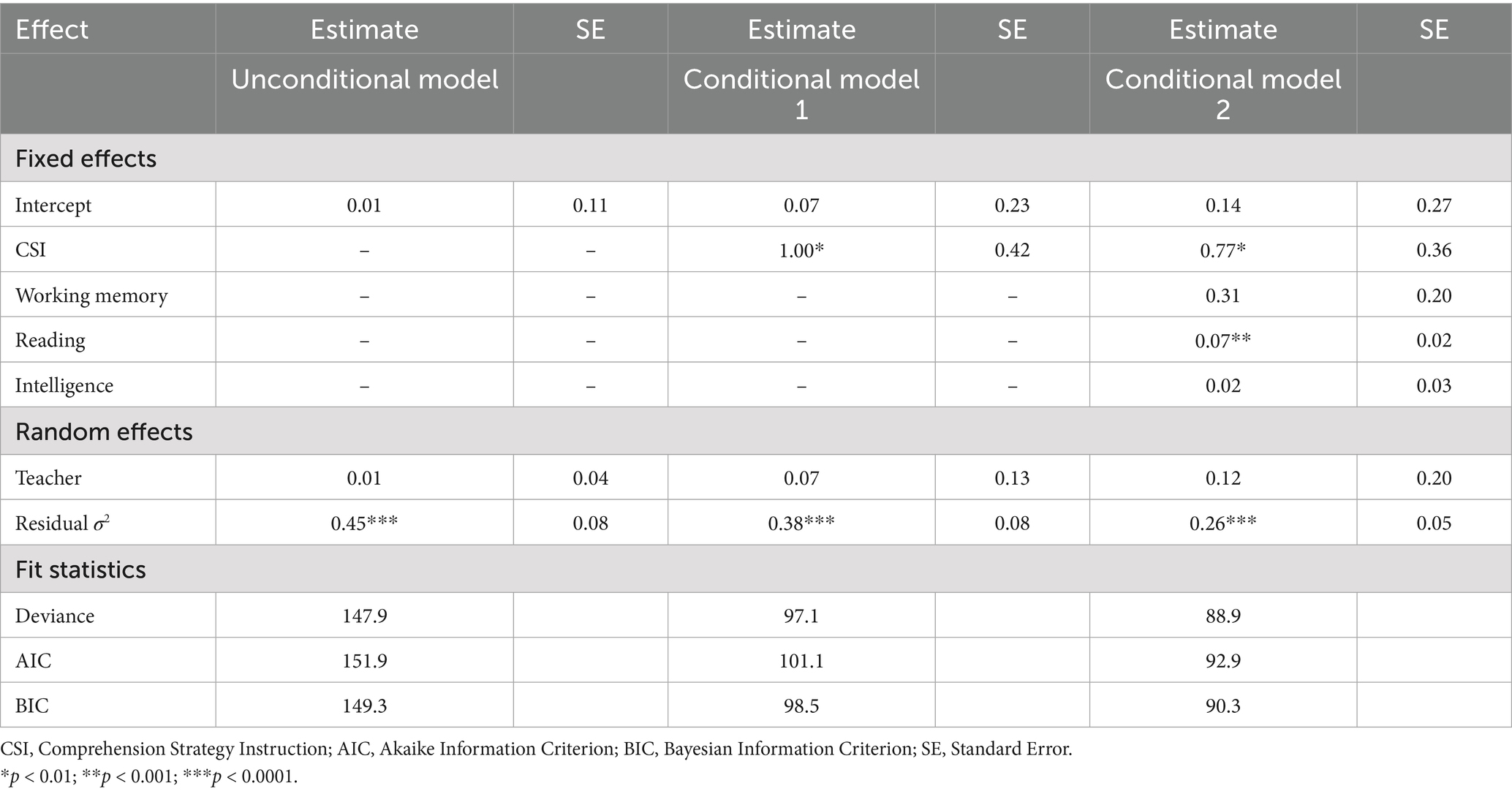Click the Teacher row label
Screen dimensions: 1512x794
tap(48, 478)
